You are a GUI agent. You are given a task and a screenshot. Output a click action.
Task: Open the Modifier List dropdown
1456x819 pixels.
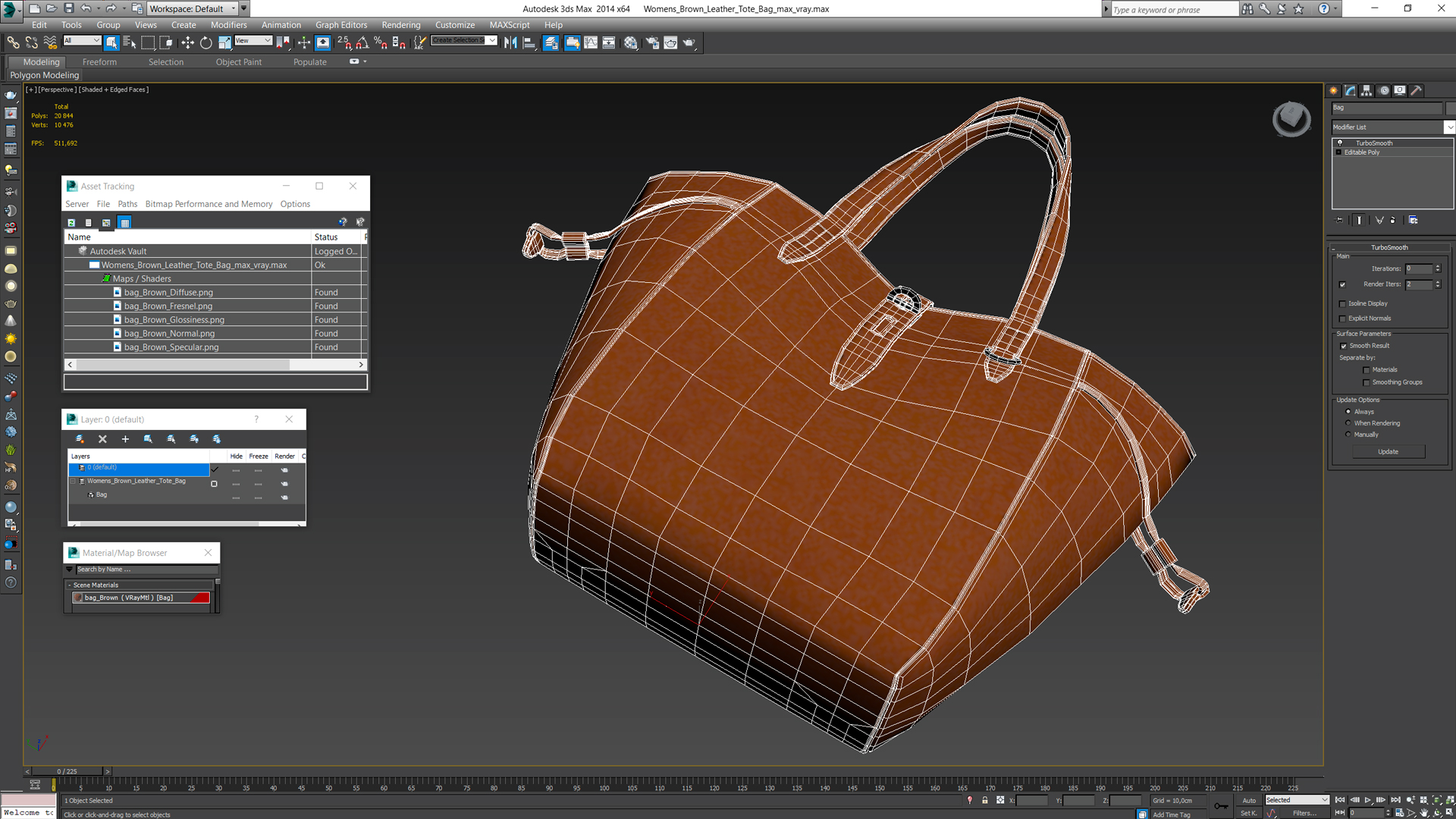[1448, 127]
